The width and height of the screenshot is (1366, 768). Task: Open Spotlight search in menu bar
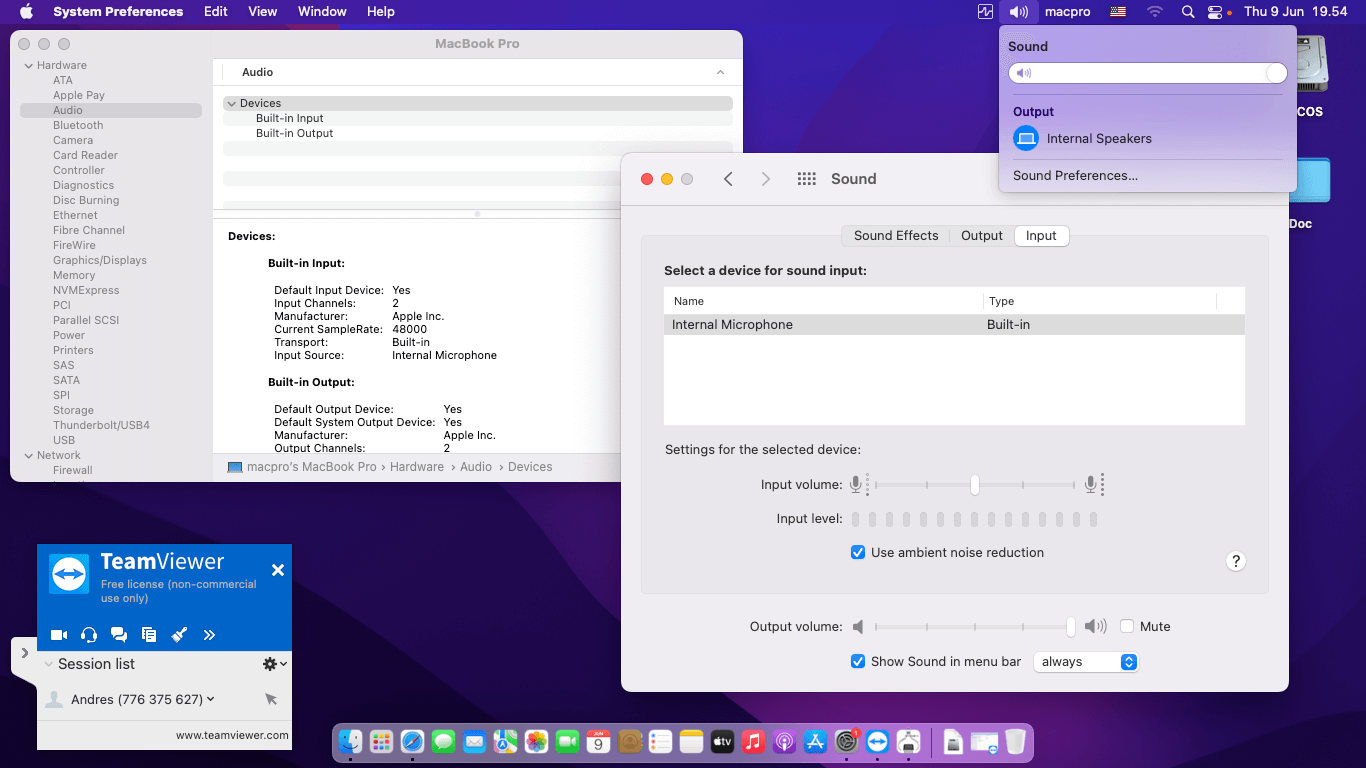tap(1187, 12)
